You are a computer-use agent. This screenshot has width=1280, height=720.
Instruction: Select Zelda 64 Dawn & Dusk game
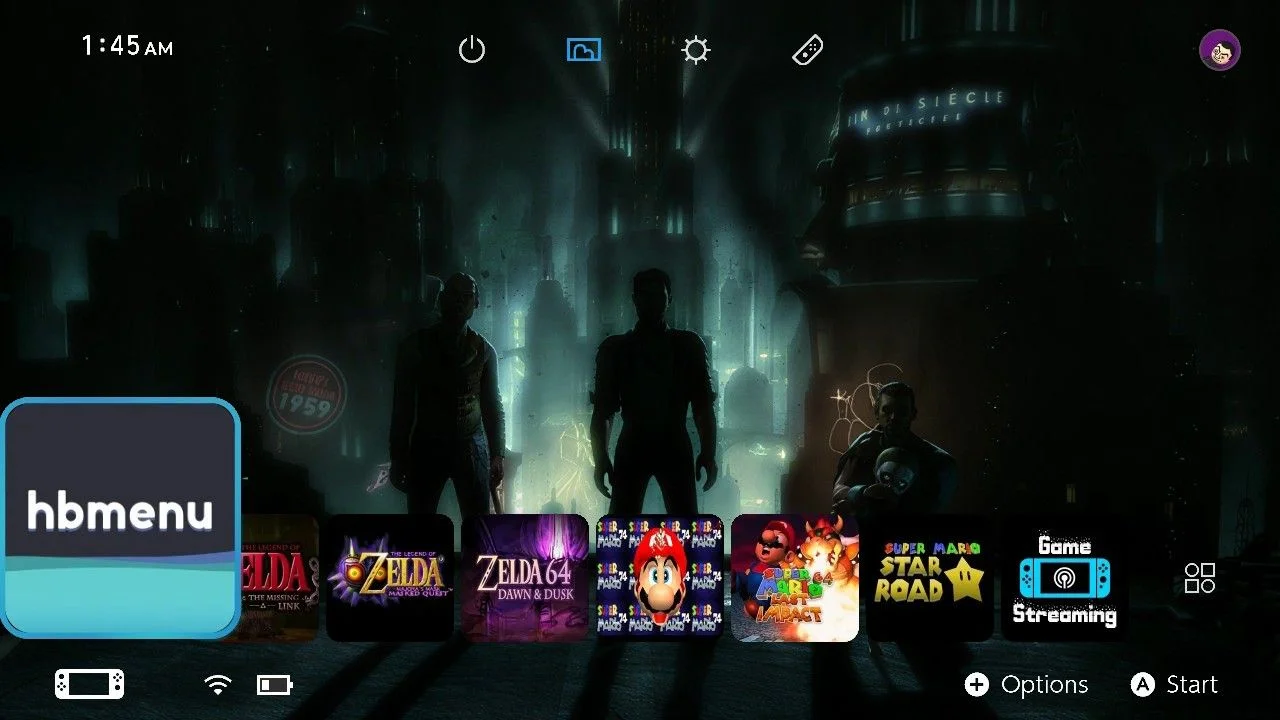525,578
